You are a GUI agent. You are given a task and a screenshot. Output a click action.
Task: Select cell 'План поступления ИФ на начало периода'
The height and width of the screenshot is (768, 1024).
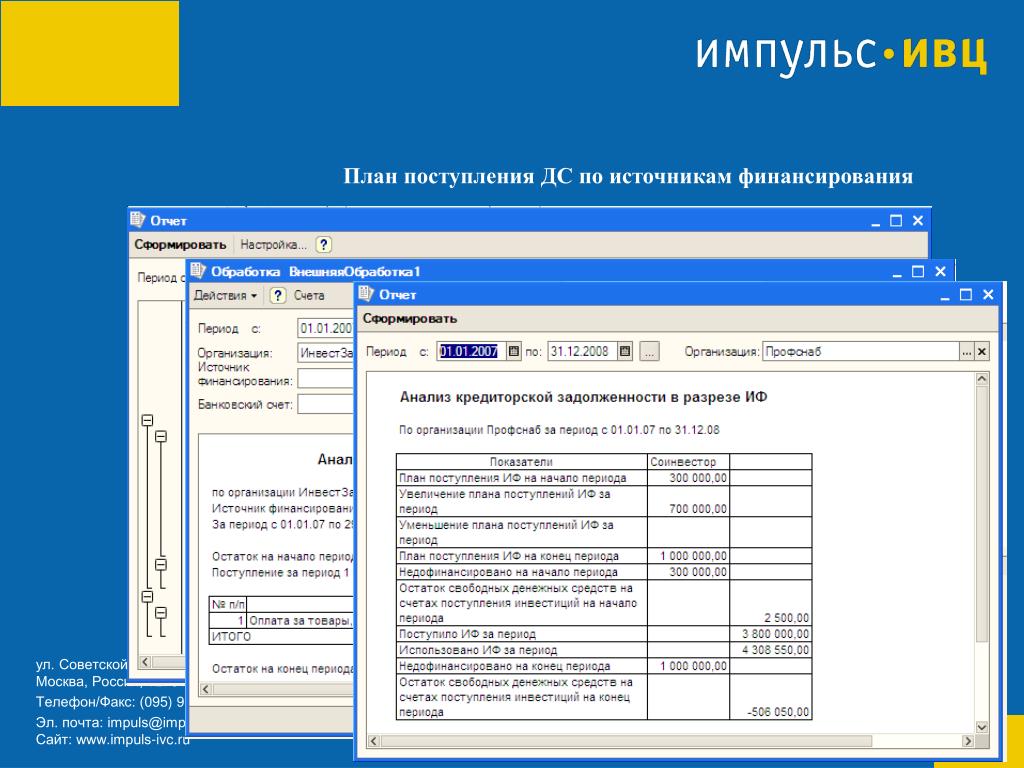point(522,478)
